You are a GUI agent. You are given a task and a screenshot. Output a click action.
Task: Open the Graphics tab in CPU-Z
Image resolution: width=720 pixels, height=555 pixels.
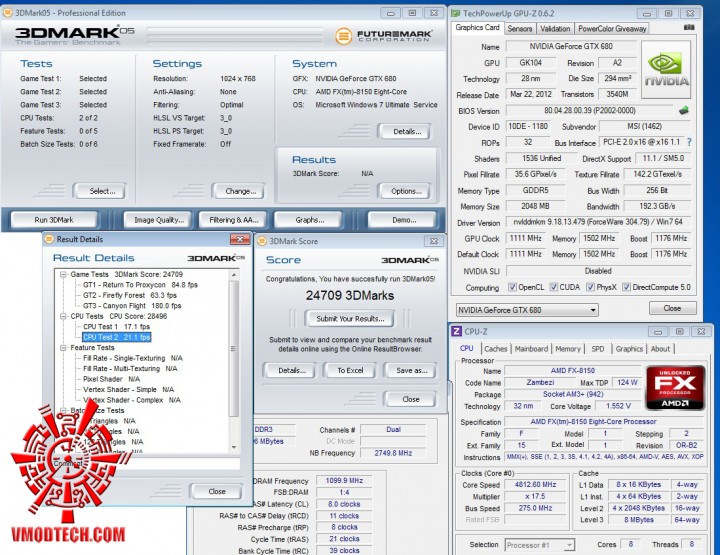pos(629,349)
